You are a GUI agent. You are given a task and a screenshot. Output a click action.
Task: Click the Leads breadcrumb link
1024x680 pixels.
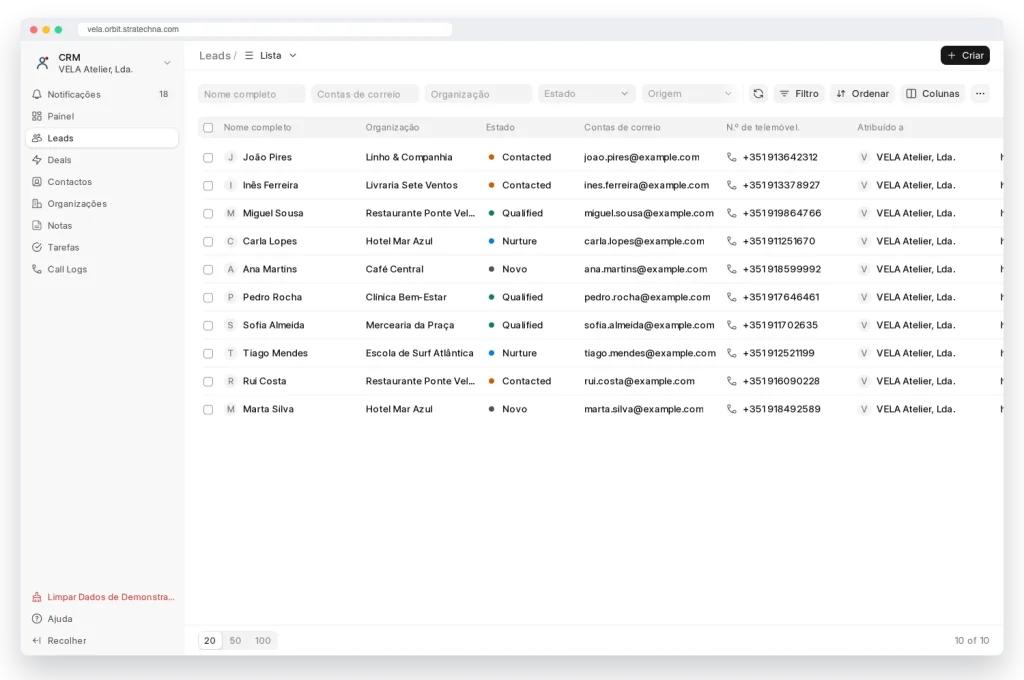click(215, 56)
